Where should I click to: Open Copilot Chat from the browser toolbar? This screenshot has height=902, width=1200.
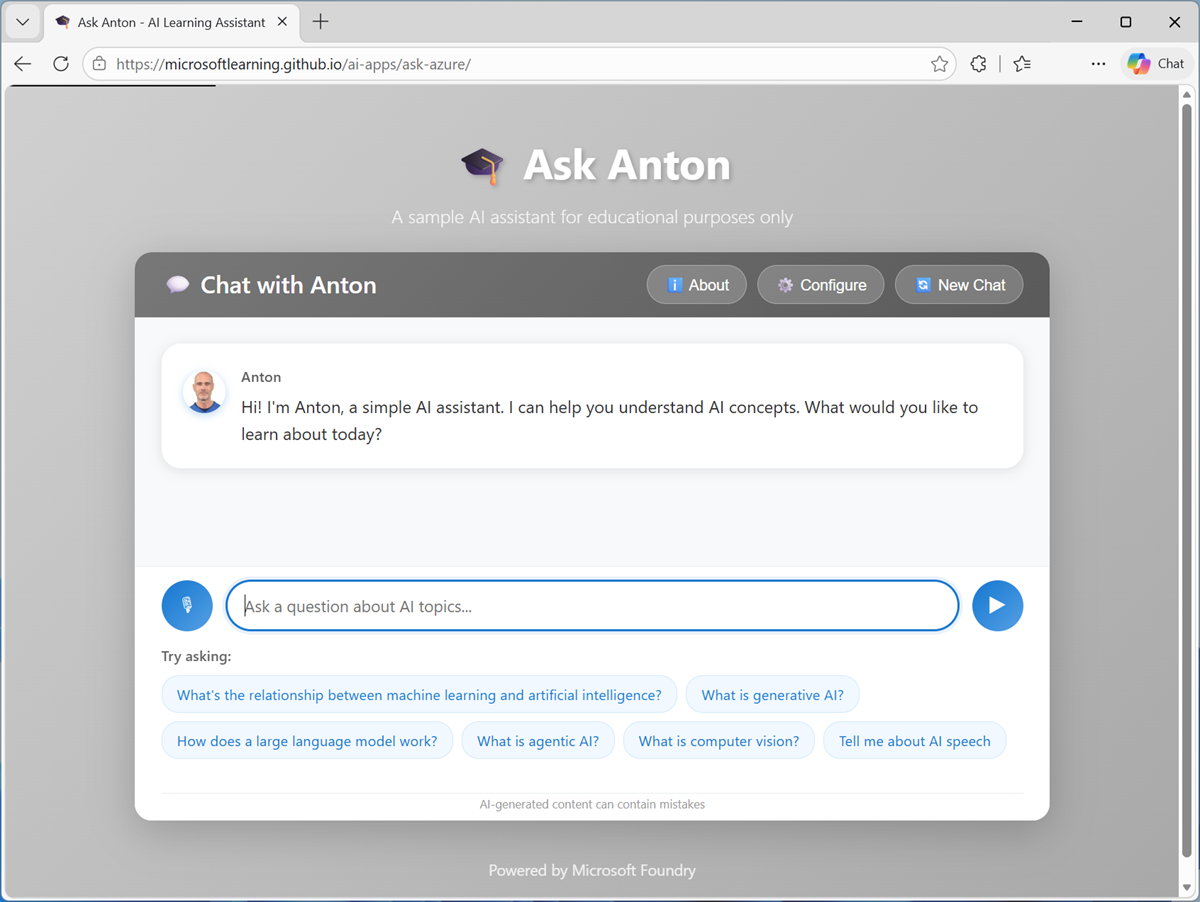[x=1155, y=63]
